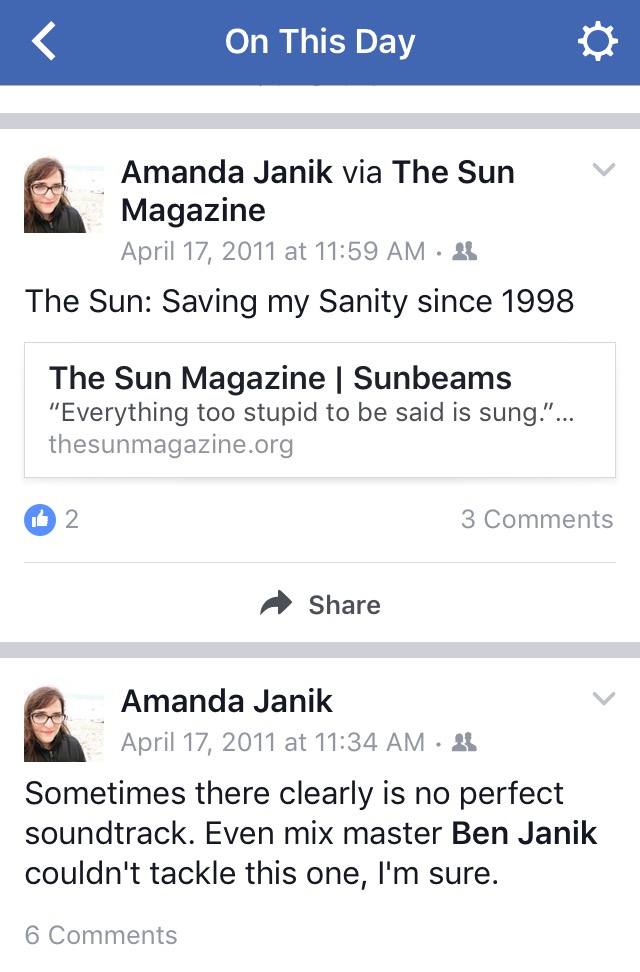640x972 pixels.
Task: Tap the share arrow icon
Action: (276, 604)
